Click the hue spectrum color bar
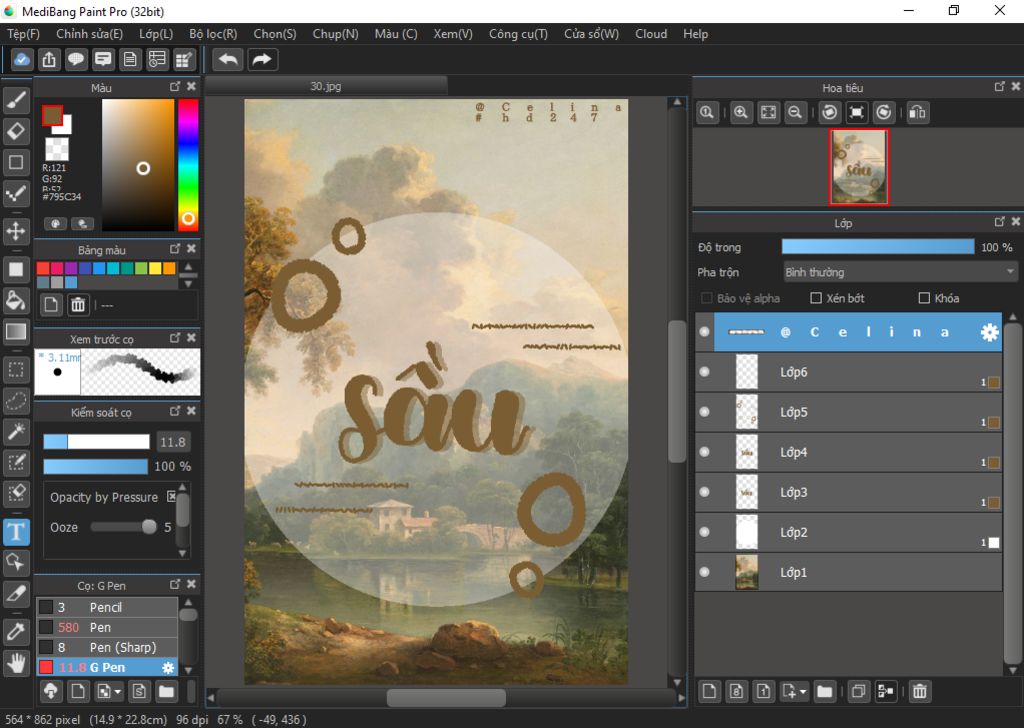 (187, 160)
